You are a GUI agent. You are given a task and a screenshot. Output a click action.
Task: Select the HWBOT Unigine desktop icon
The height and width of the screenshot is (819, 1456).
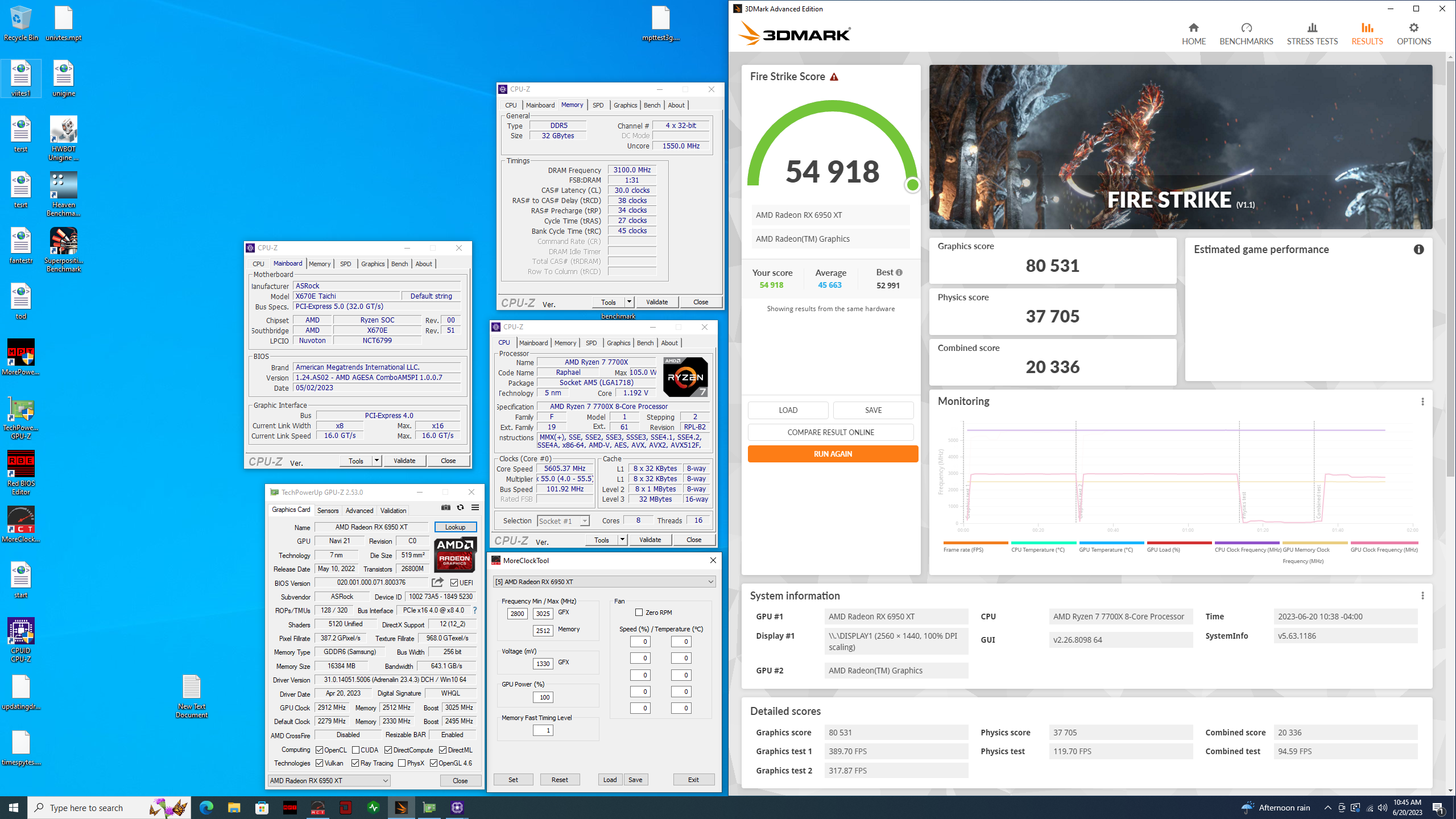[64, 138]
